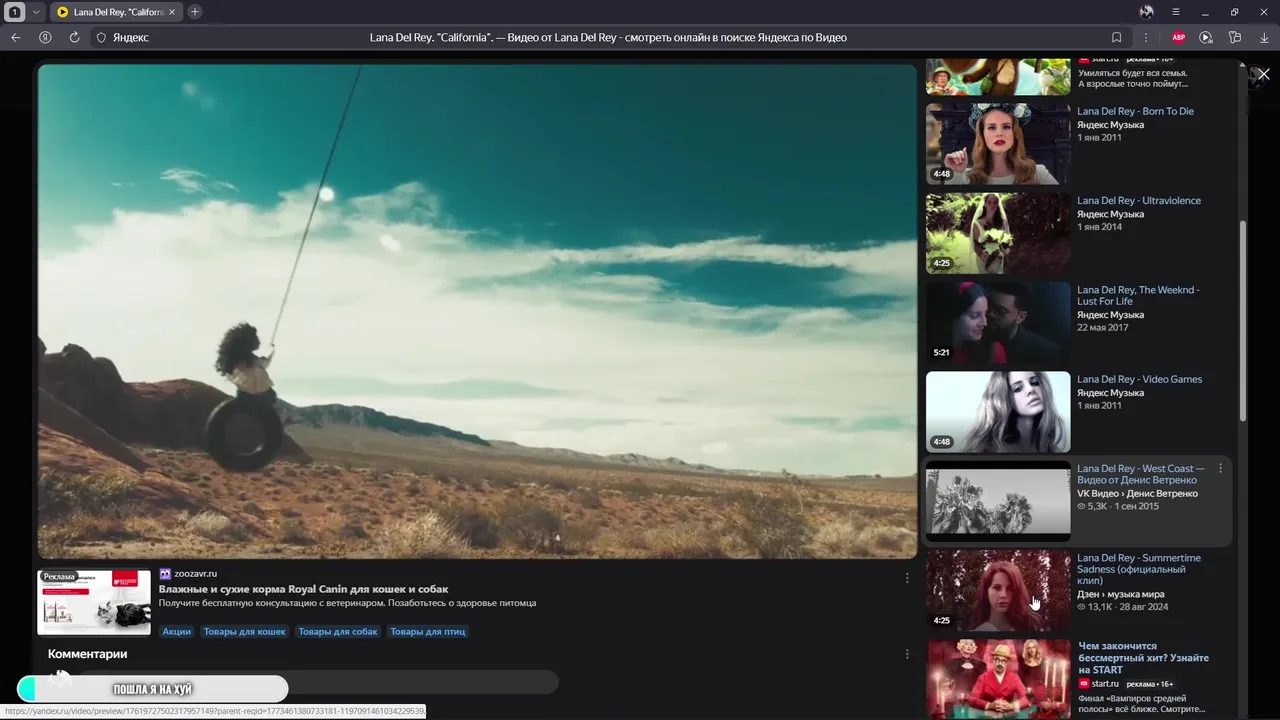Open address bar three-dot menu
Screen dimensions: 1280x720
[1146, 37]
